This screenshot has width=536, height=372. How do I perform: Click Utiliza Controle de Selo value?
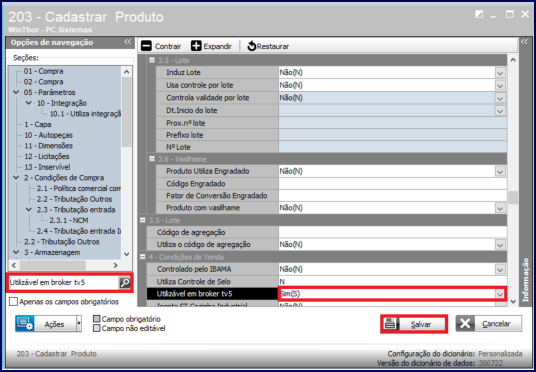click(x=392, y=282)
